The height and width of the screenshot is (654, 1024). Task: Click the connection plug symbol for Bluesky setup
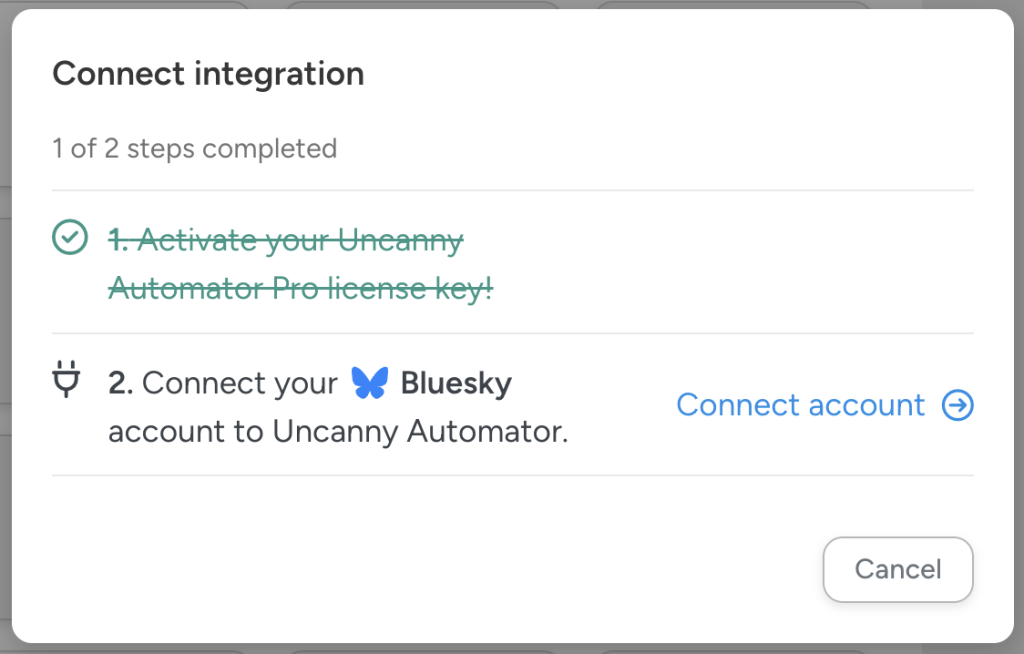[x=66, y=380]
